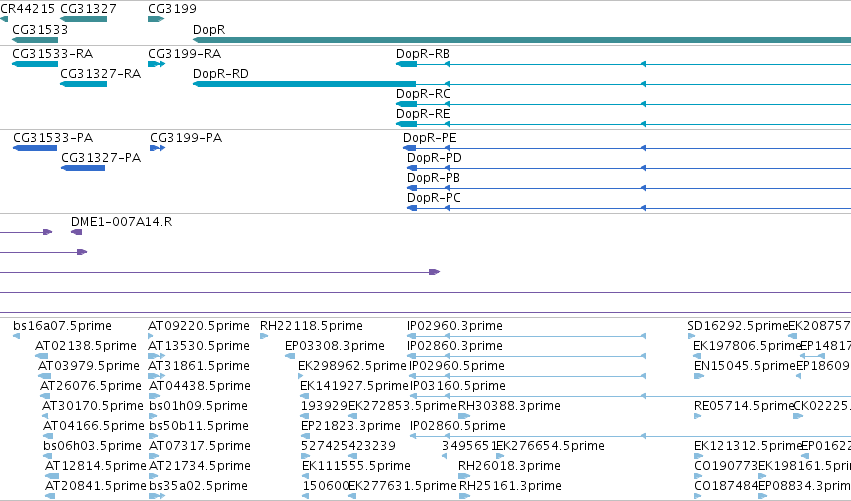Click the IP02960.3prime EST label
The height and width of the screenshot is (501, 851).
(455, 326)
